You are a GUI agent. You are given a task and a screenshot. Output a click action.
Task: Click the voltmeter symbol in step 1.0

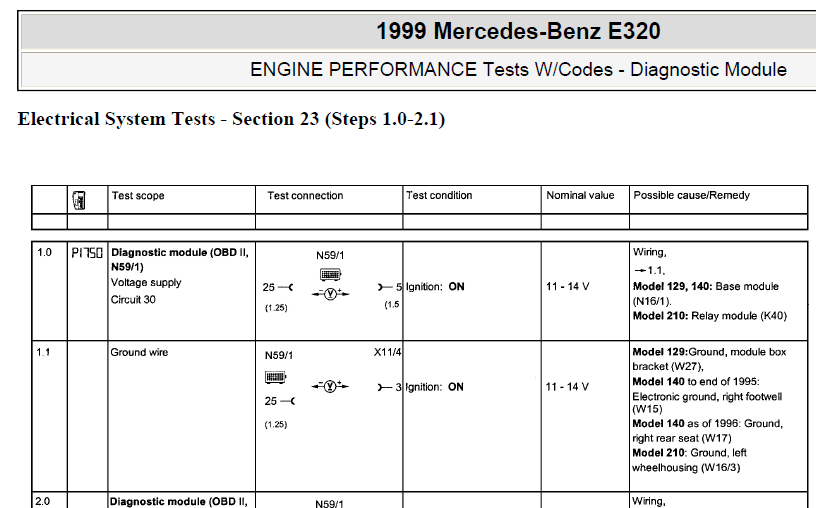(x=330, y=294)
